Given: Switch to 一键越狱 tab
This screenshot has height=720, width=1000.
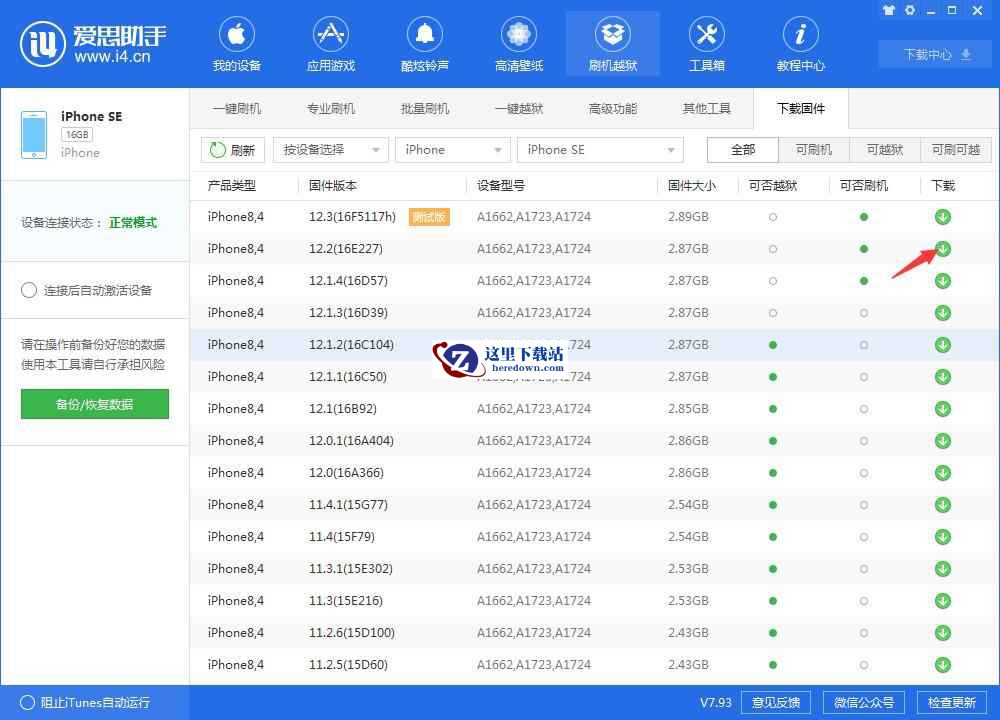Looking at the screenshot, I should click(518, 108).
